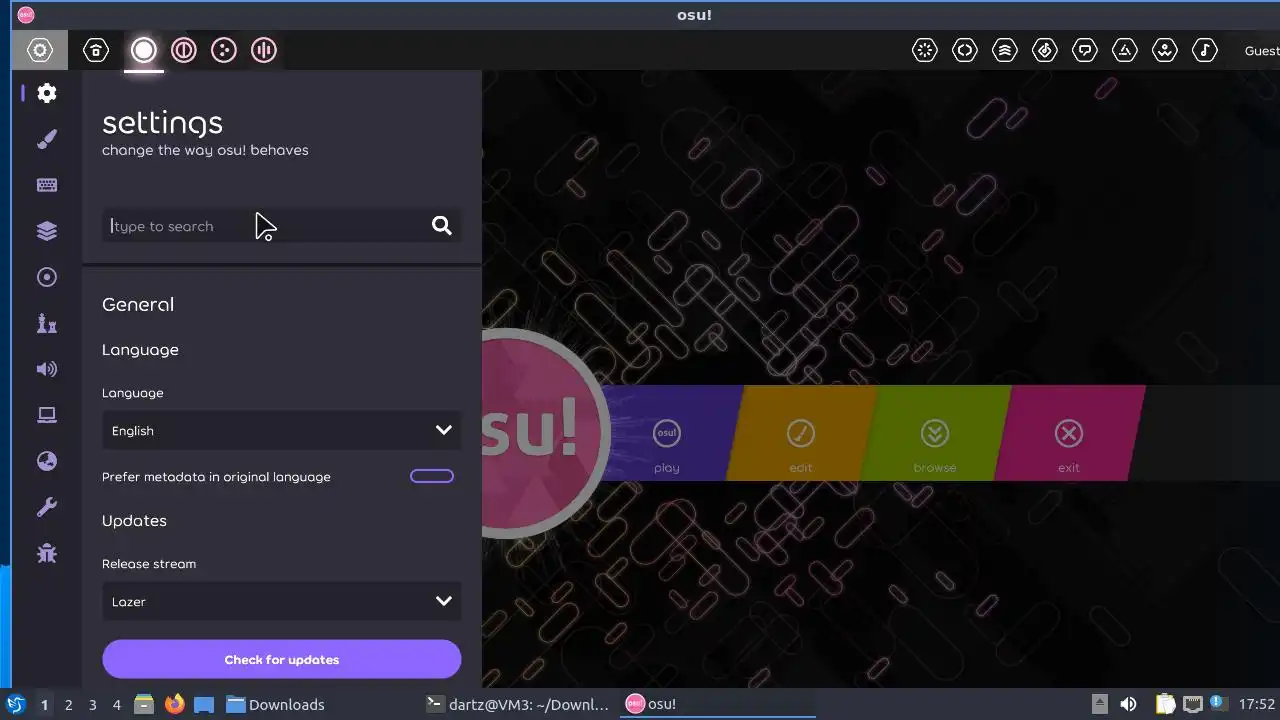Open the dashboard person icon
The image size is (1280, 720).
click(x=1165, y=50)
